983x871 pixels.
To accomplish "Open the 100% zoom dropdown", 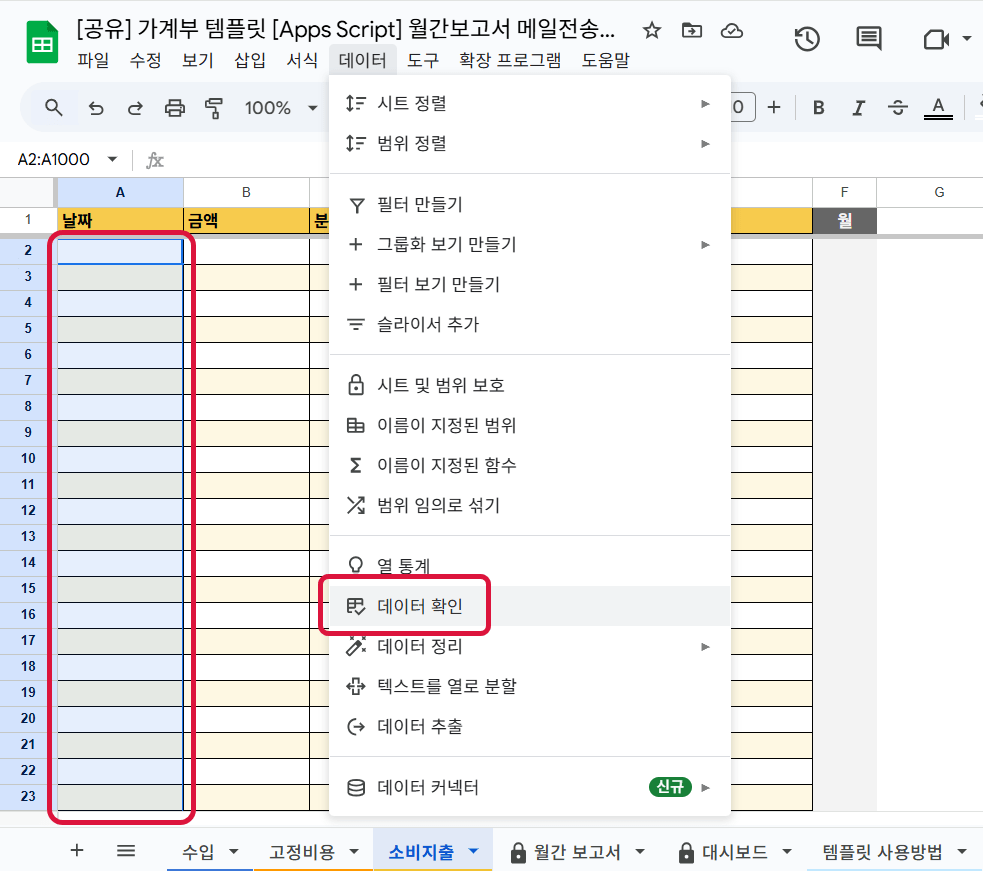I will [279, 108].
